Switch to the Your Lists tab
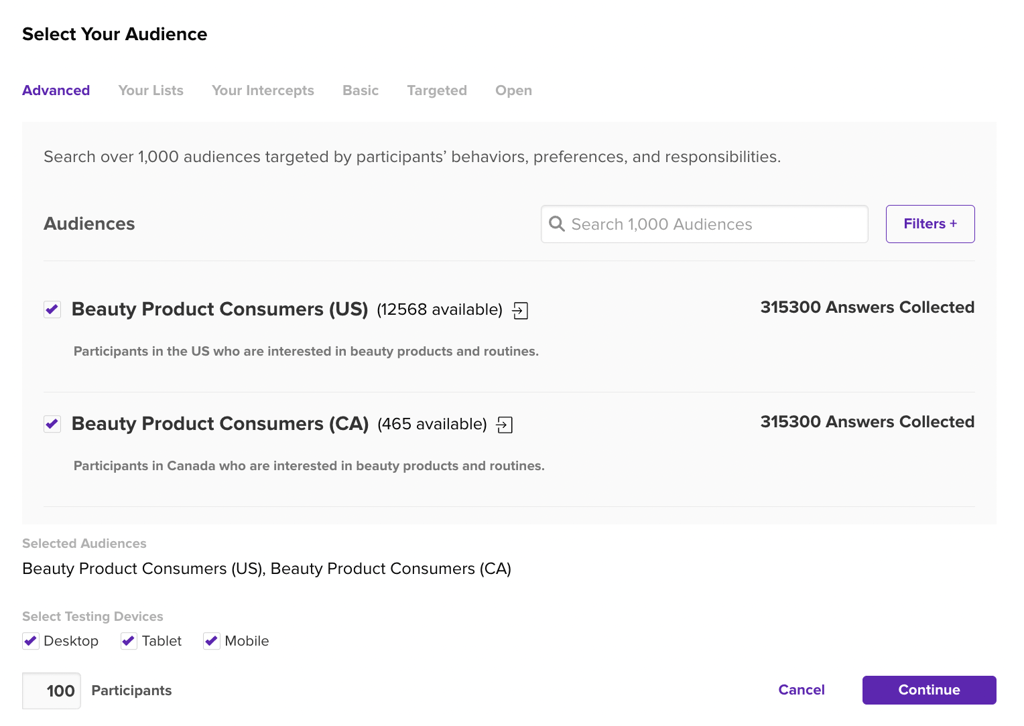The image size is (1024, 726). (x=151, y=90)
